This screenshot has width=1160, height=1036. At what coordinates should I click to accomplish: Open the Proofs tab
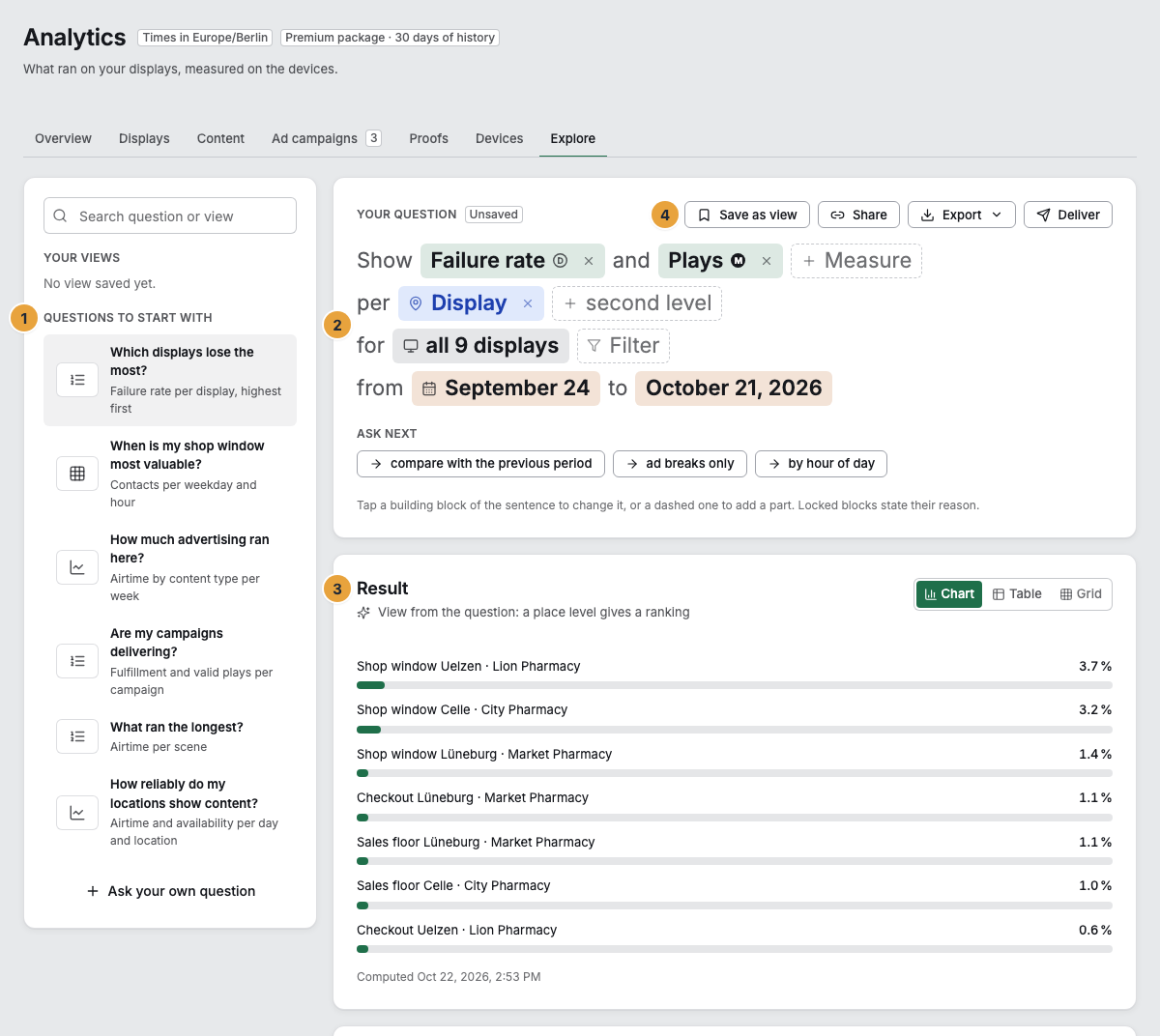(x=428, y=138)
